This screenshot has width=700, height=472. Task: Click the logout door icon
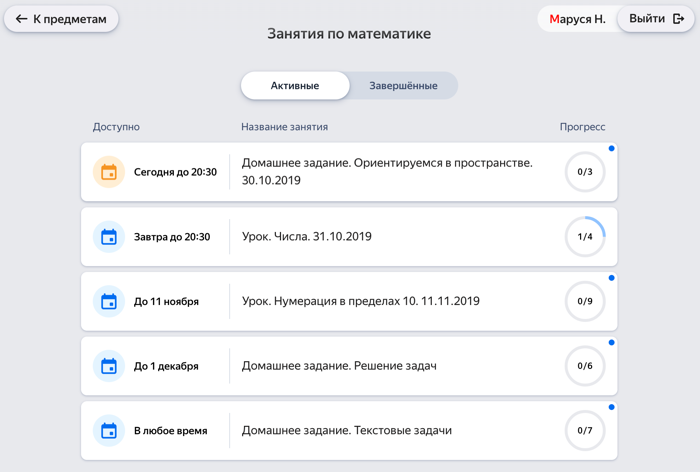click(679, 19)
